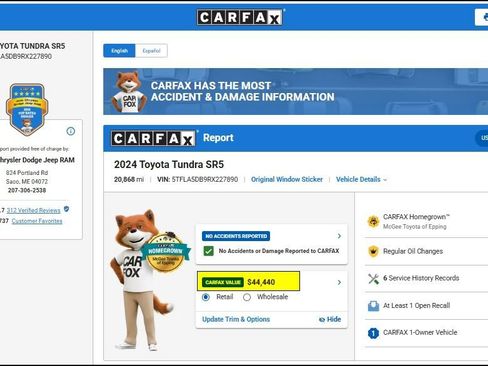This screenshot has height=366, width=488.
Task: Click the Hide eye icon
Action: coord(322,319)
